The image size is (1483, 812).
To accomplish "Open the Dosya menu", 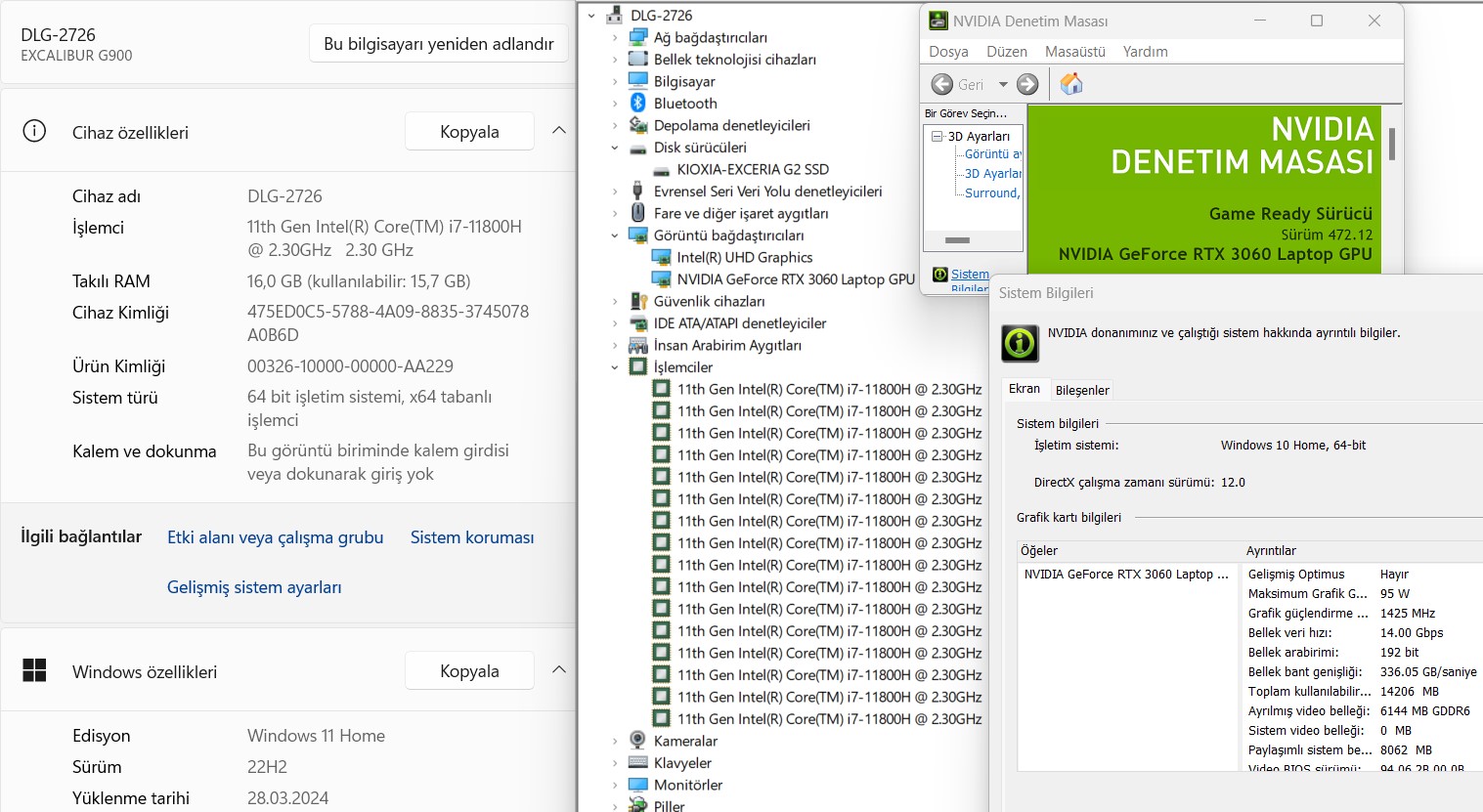I will pos(948,52).
